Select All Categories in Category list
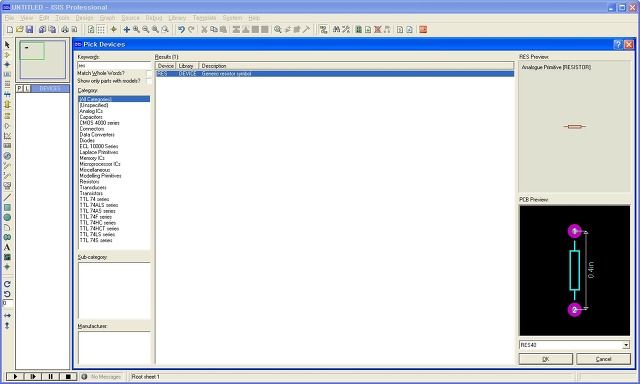Viewport: 640px width, 384px height. tap(114, 99)
